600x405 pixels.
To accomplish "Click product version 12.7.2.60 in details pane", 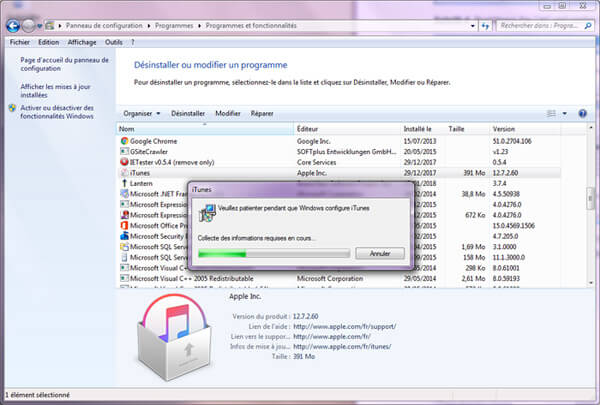I will tap(305, 317).
